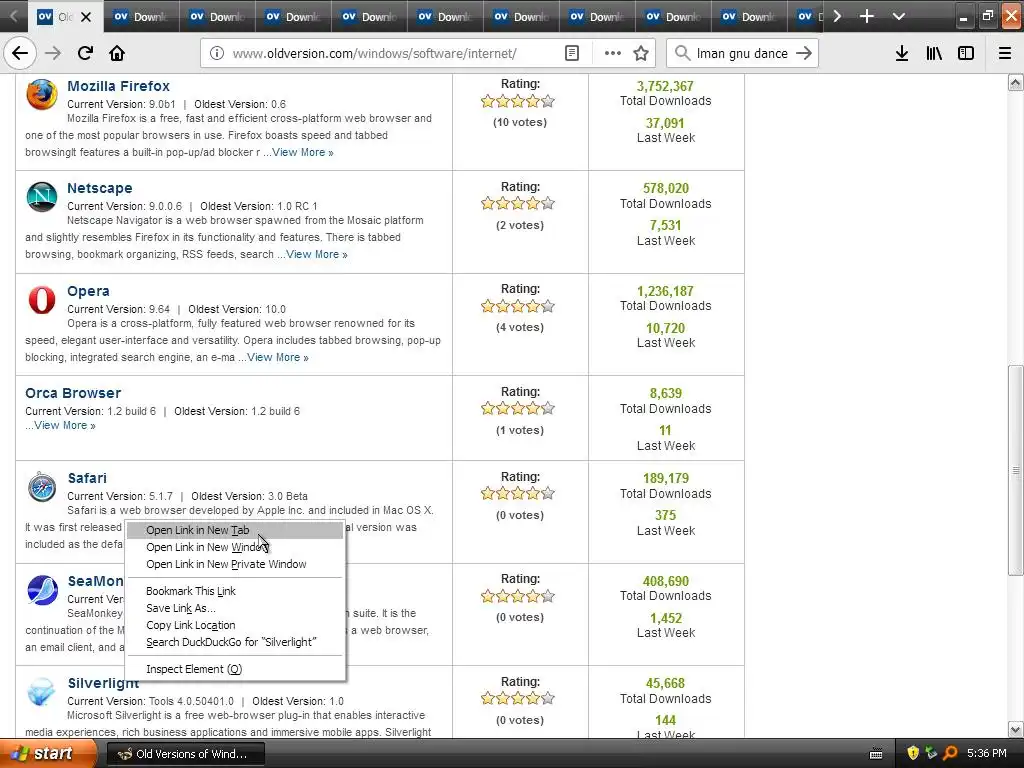Click the keyboard icon in the taskbar

pyautogui.click(x=876, y=754)
